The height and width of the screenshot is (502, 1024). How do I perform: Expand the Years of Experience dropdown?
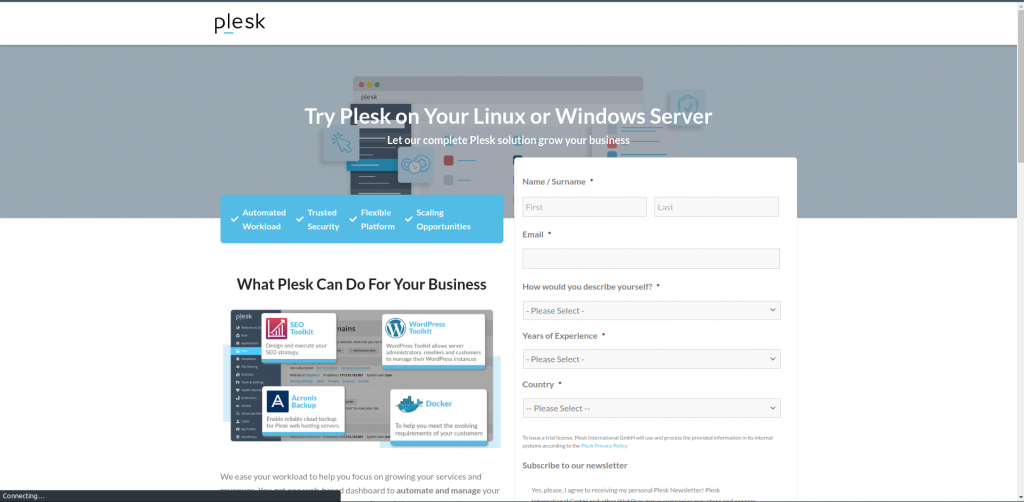pyautogui.click(x=651, y=359)
